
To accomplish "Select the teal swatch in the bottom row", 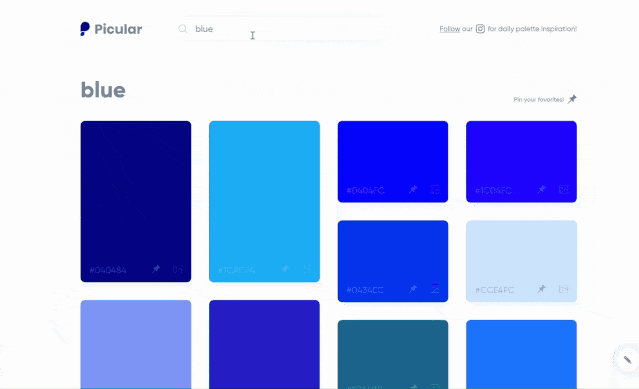I will pos(393,354).
